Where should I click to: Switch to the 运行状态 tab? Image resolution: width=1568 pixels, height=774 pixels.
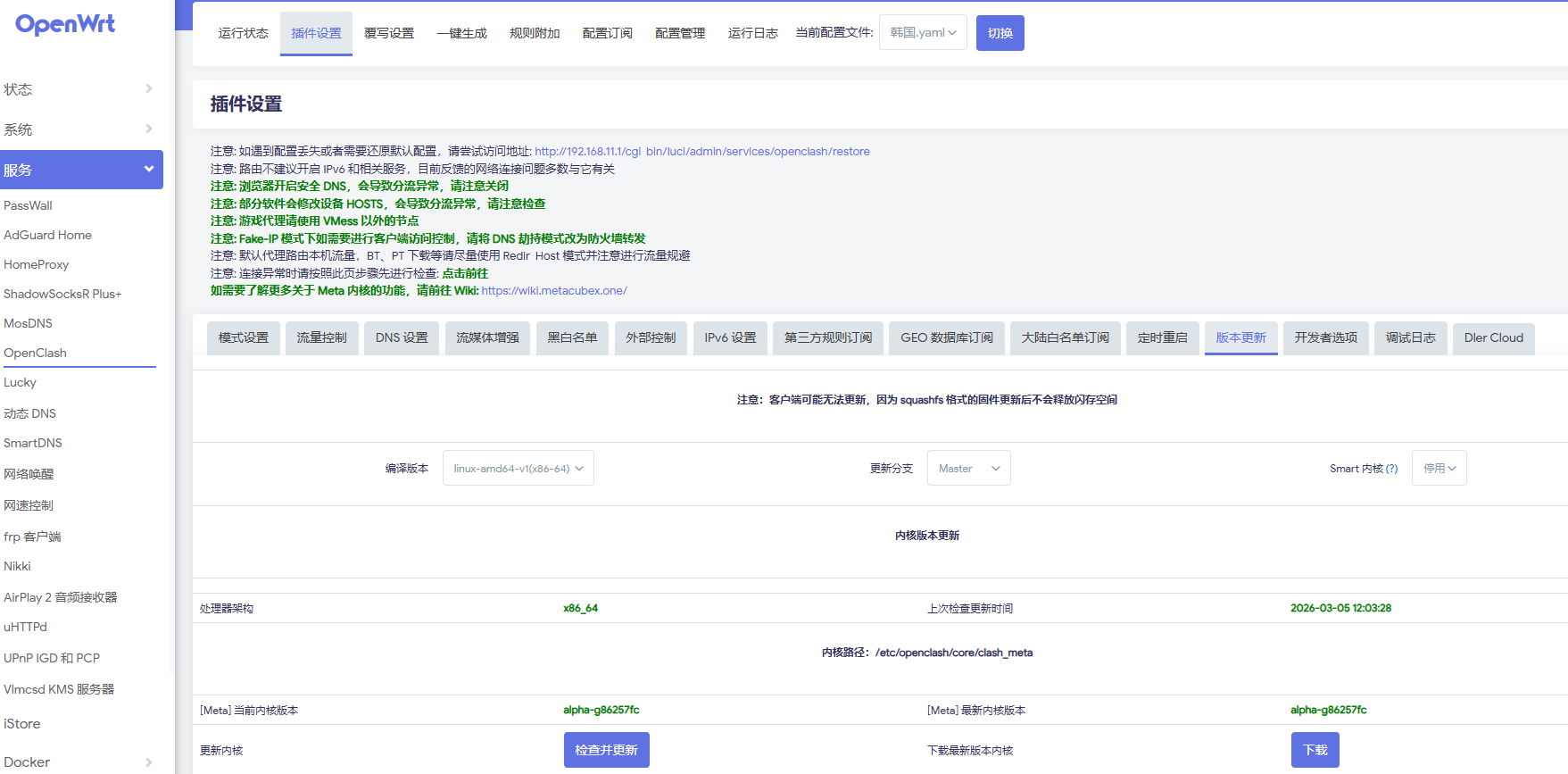click(244, 33)
